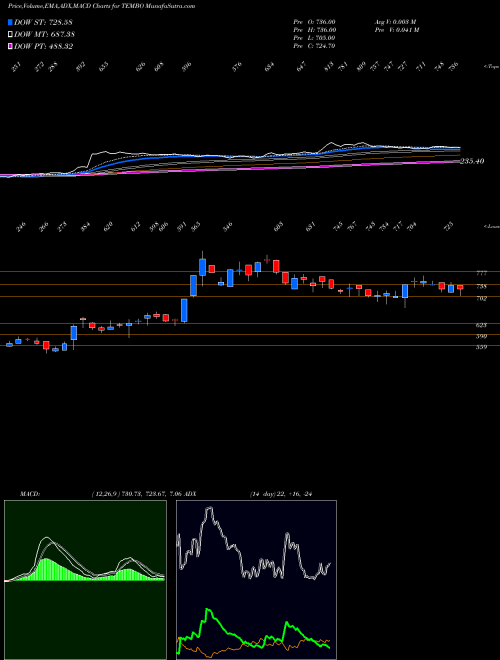
Task: Select the 'DOW ST: 728.58' legend text
Action: (43, 22)
